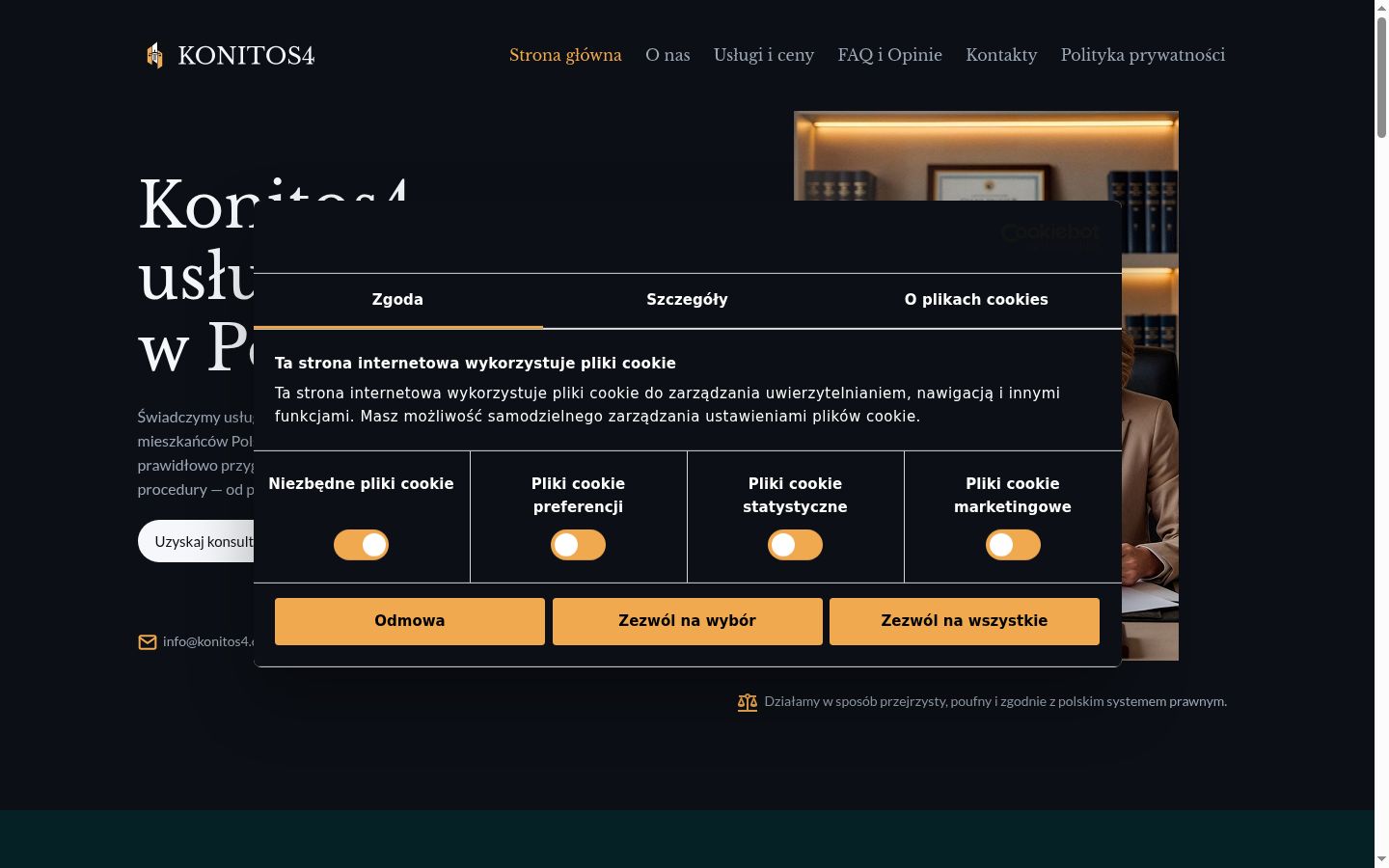Click the 'Niezbędne pliki cookie' label

point(361,484)
